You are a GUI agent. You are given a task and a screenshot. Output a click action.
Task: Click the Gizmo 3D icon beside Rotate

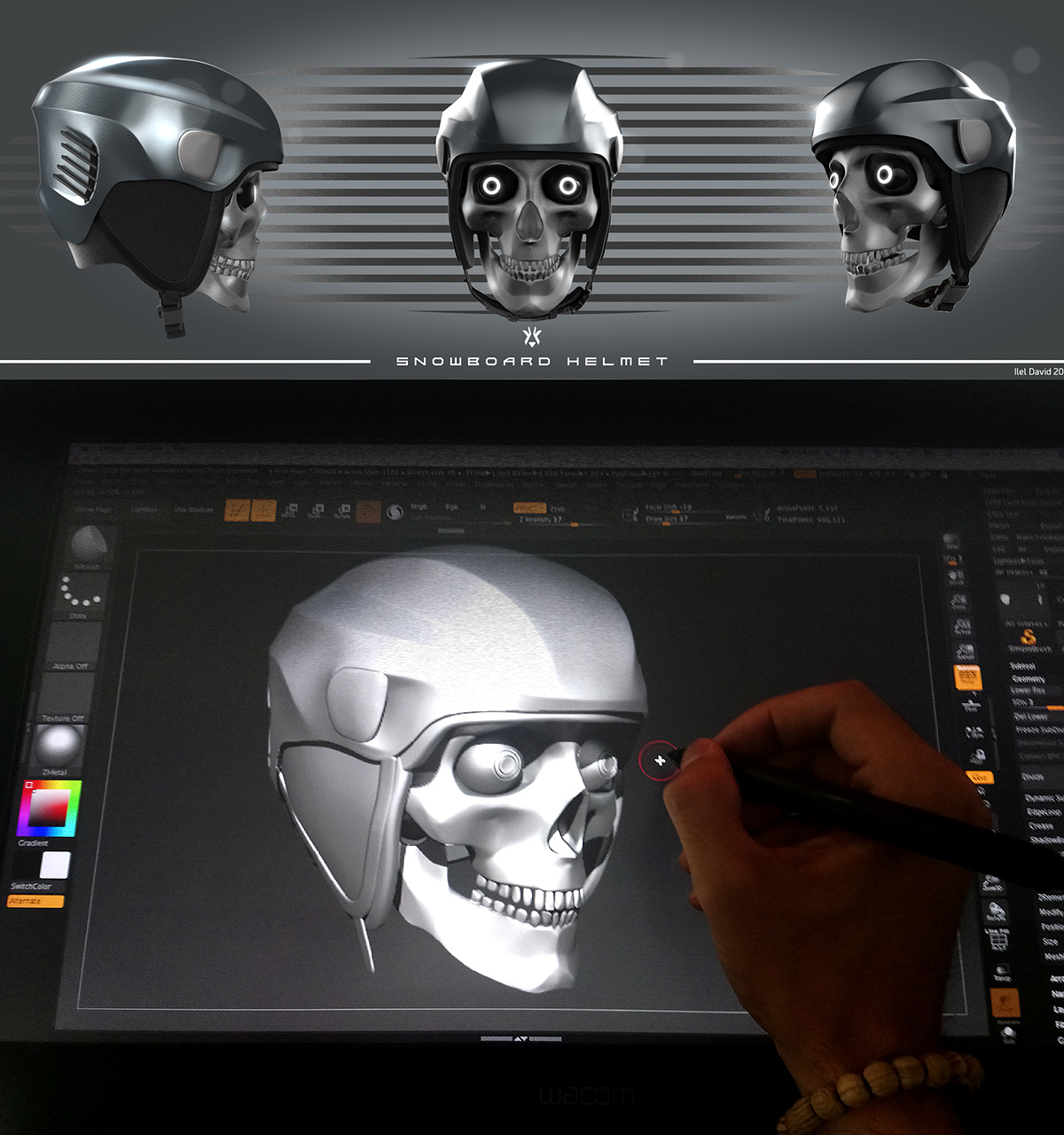tap(368, 511)
